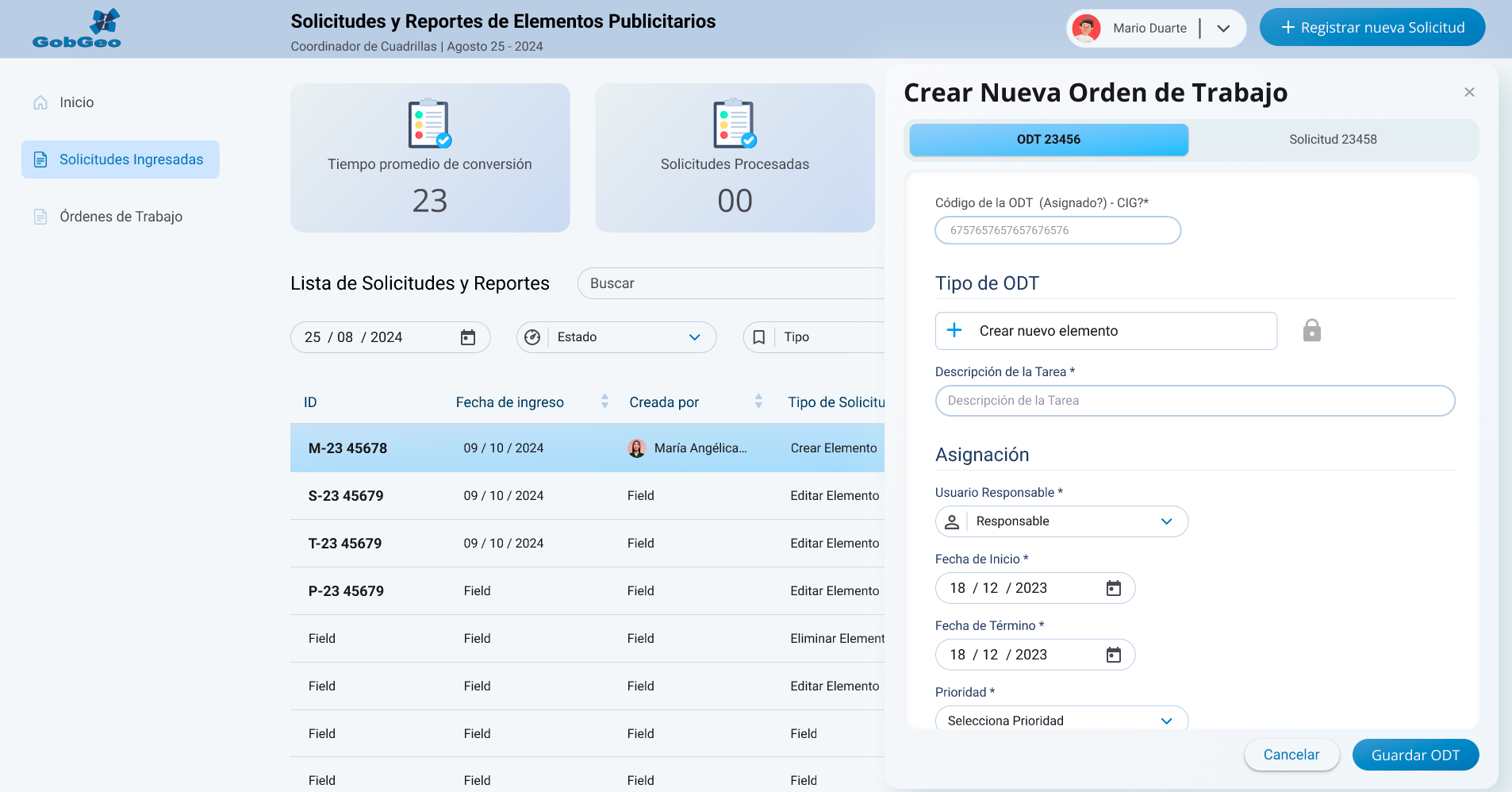Image resolution: width=1512 pixels, height=792 pixels.
Task: Sort by Creada por column arrows
Action: [x=758, y=402]
